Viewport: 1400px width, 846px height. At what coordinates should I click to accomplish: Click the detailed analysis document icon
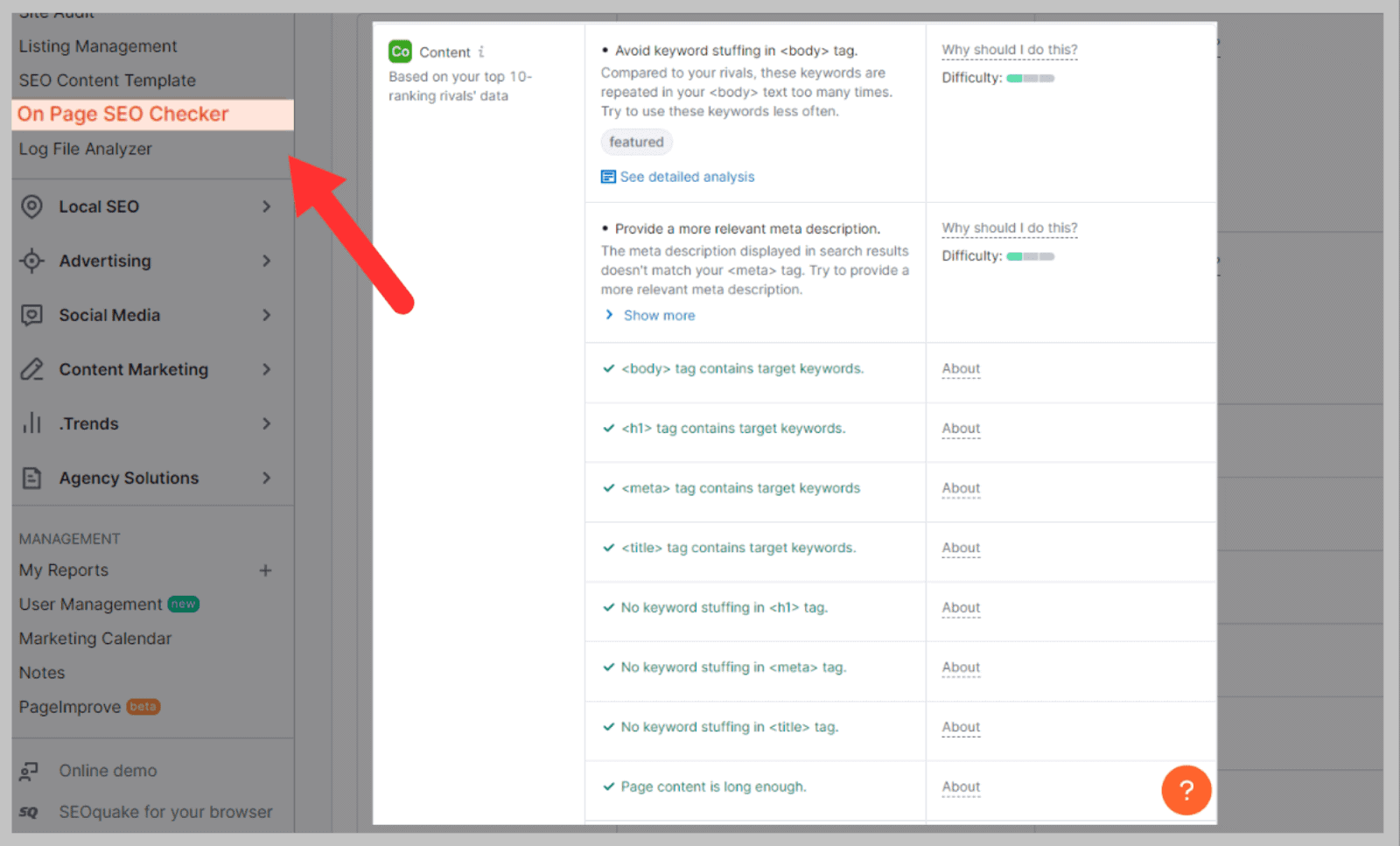(608, 177)
